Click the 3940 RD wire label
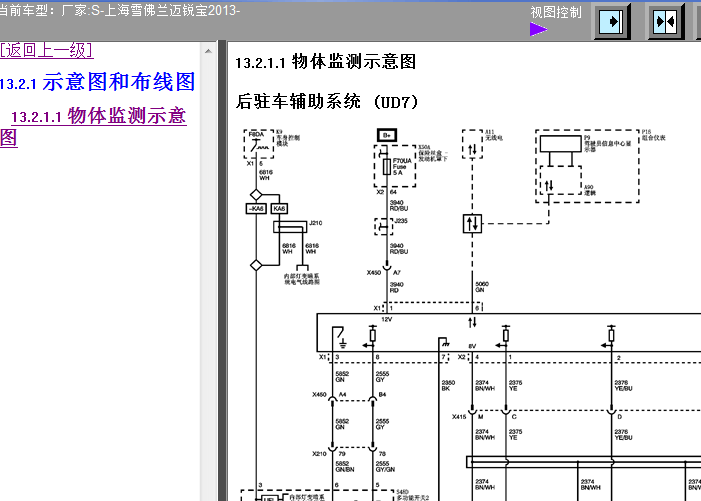 [396, 287]
